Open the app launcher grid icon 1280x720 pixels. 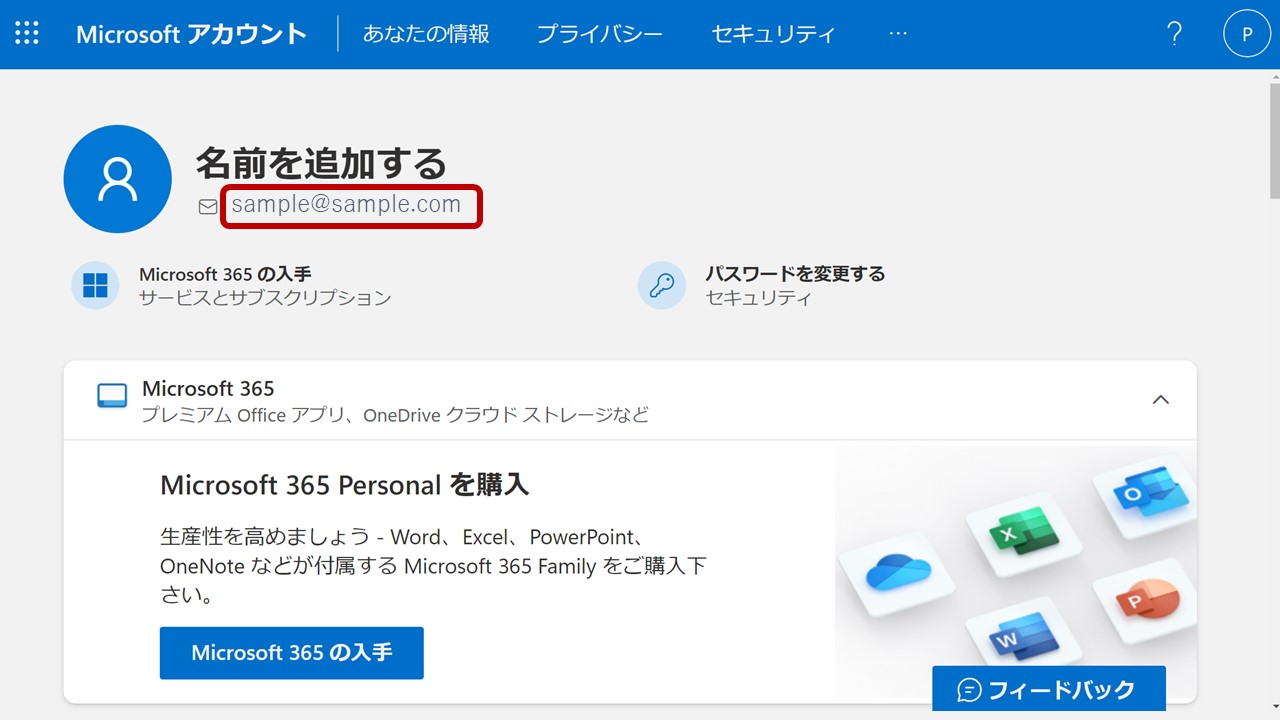(27, 34)
